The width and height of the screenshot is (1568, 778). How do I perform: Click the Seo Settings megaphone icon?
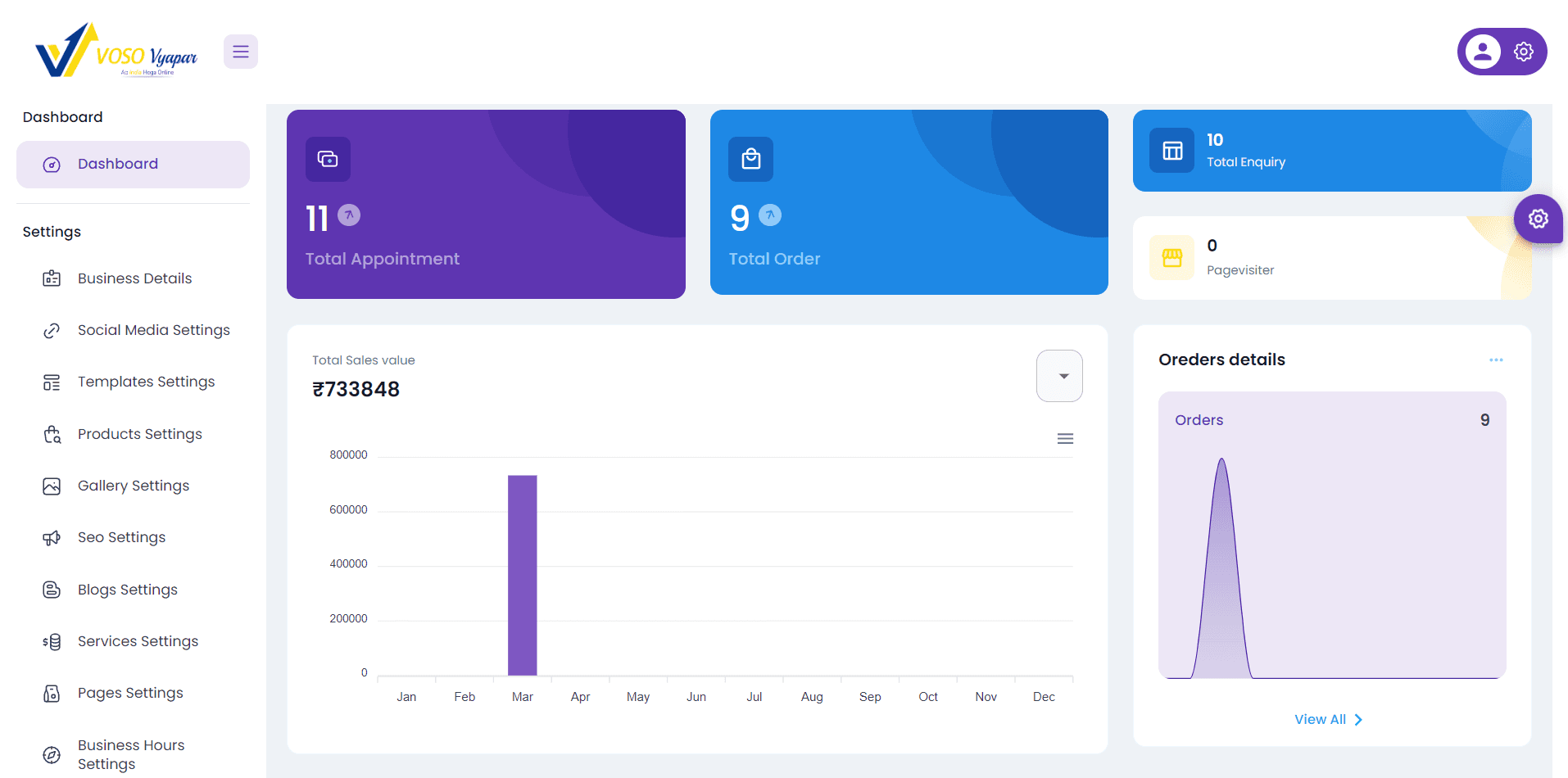52,538
